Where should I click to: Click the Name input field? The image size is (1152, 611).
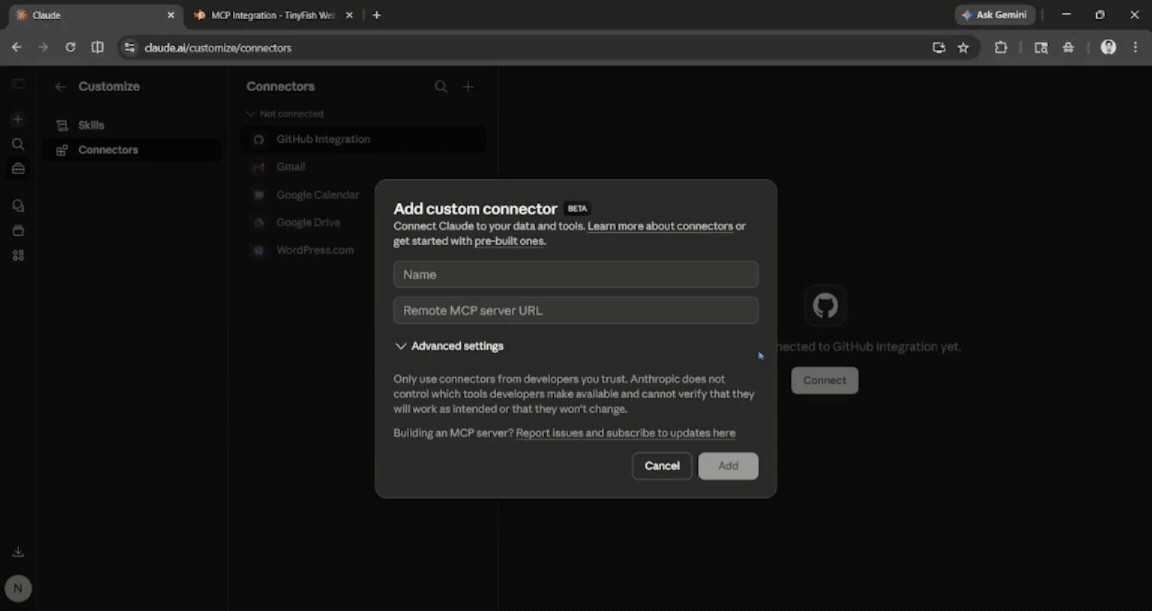point(575,274)
